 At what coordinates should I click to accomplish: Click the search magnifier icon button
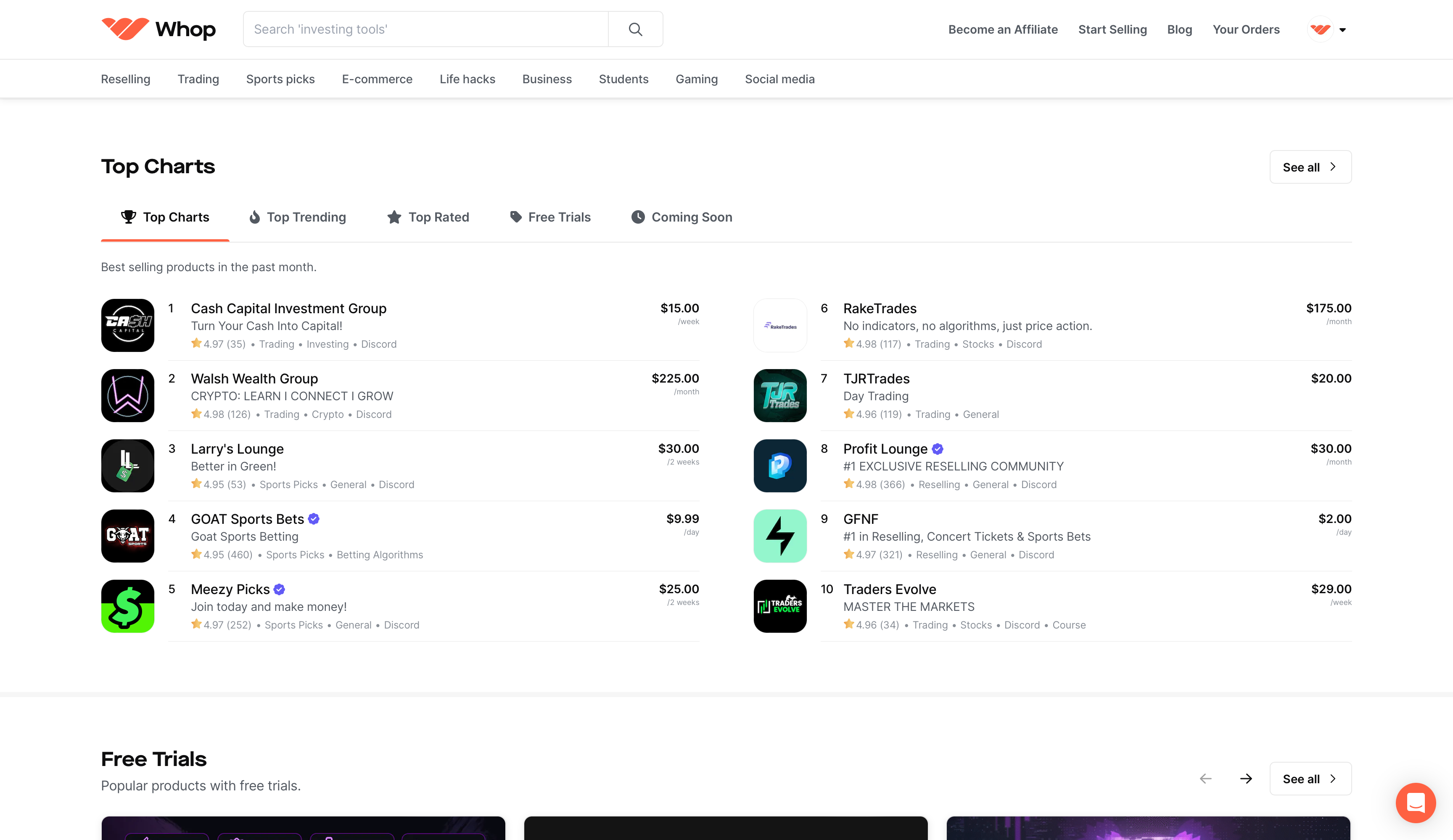pyautogui.click(x=635, y=29)
